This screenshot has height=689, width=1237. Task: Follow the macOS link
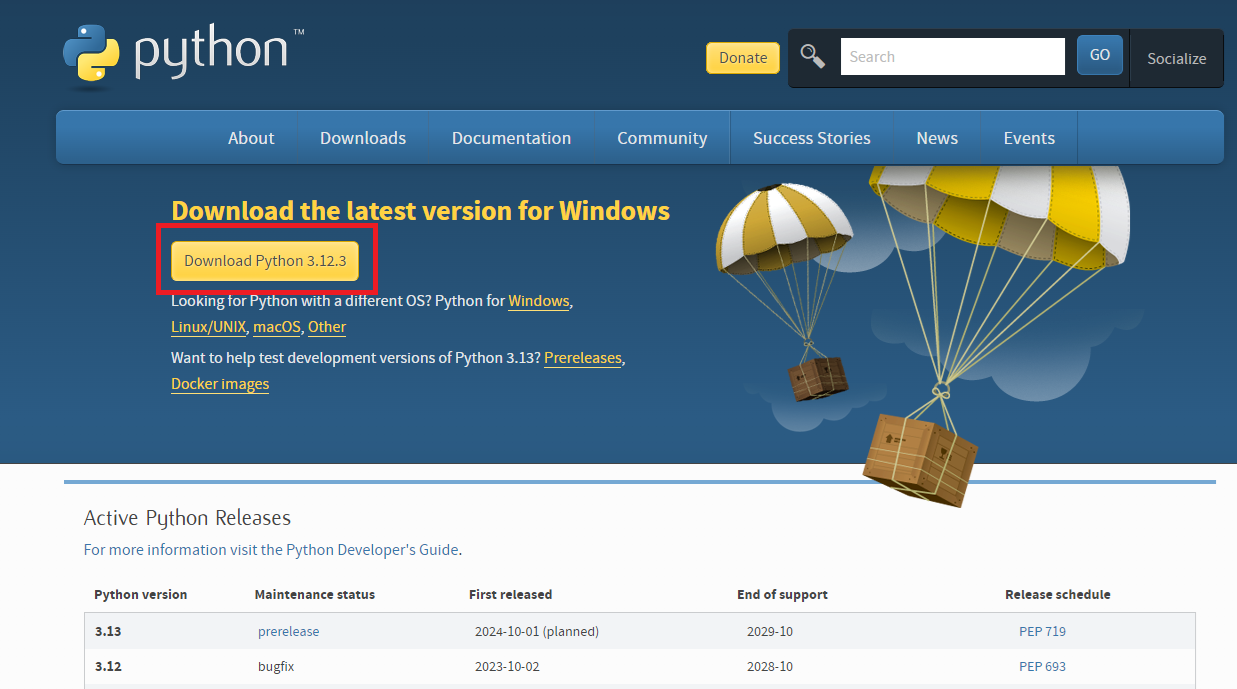click(x=277, y=327)
